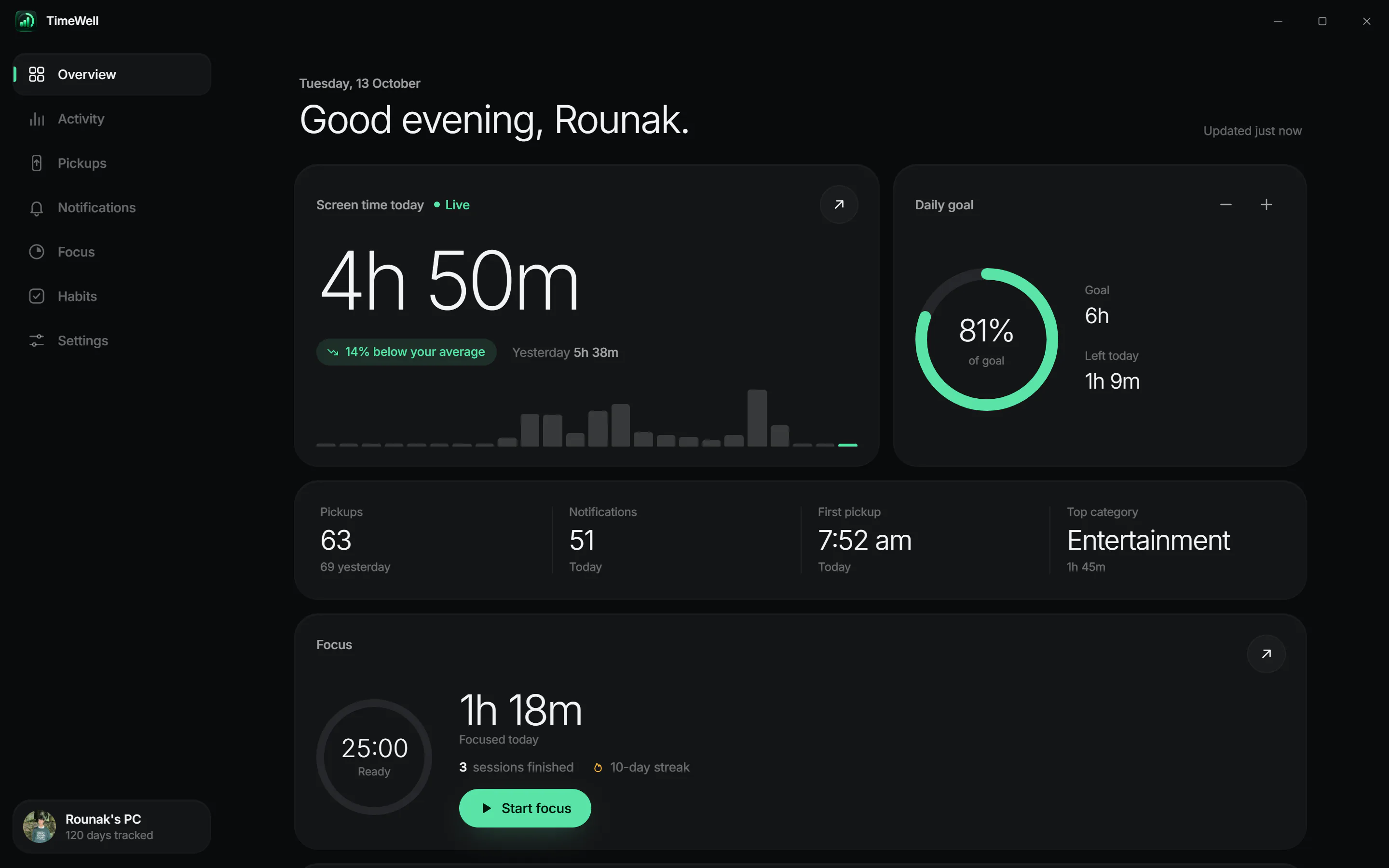Image resolution: width=1389 pixels, height=868 pixels.
Task: Click the 3 sessions finished text
Action: tap(516, 768)
